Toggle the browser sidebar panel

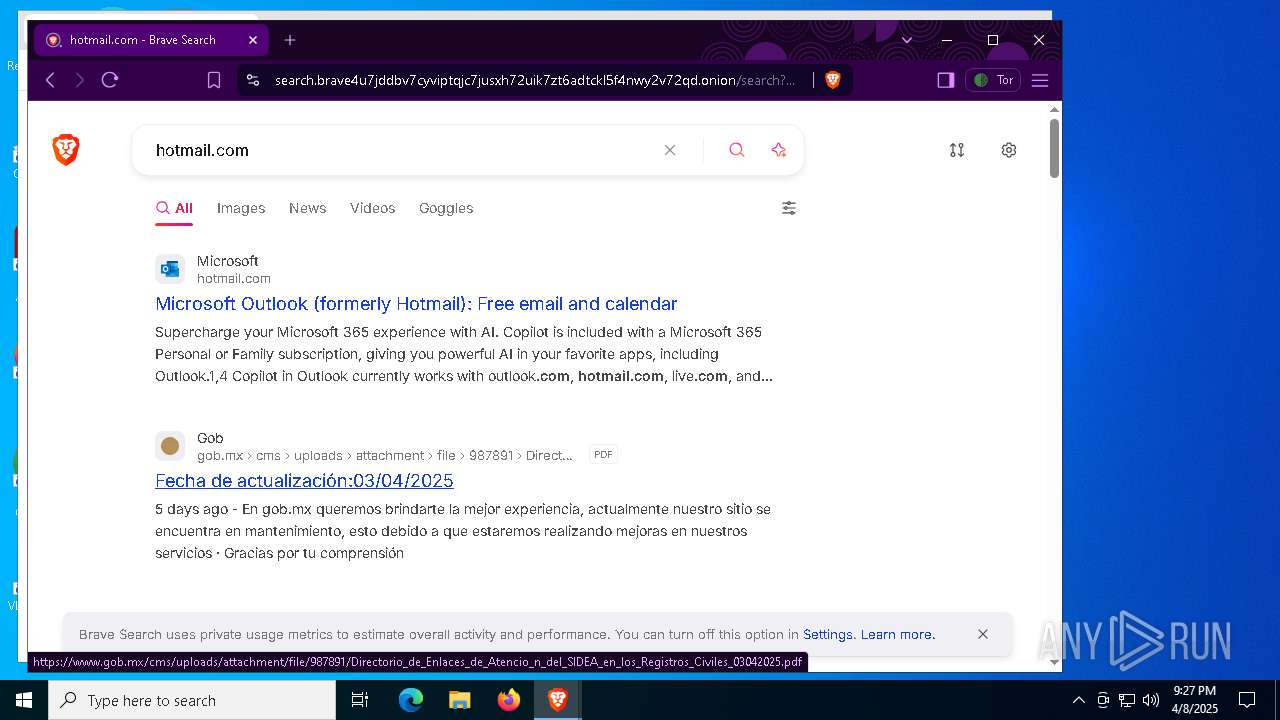coord(946,80)
